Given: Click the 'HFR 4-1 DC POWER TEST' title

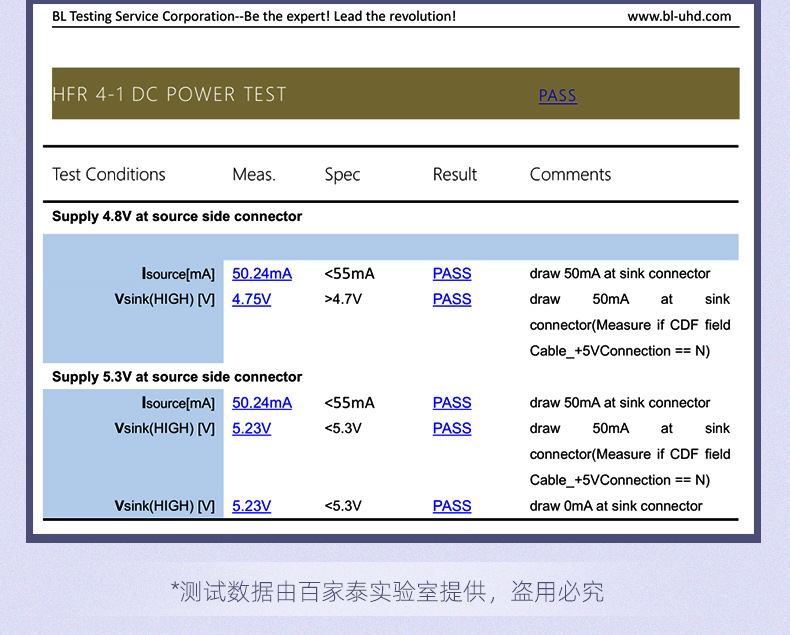Looking at the screenshot, I should [169, 94].
